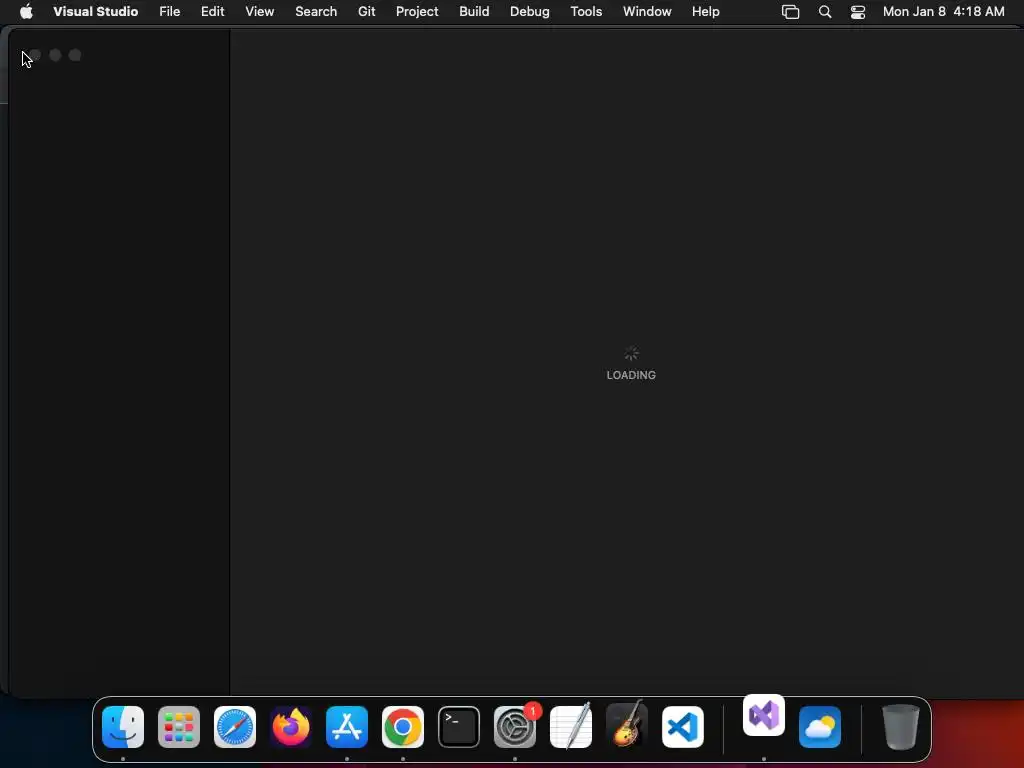Open the View menu
This screenshot has width=1024, height=768.
[x=259, y=12]
